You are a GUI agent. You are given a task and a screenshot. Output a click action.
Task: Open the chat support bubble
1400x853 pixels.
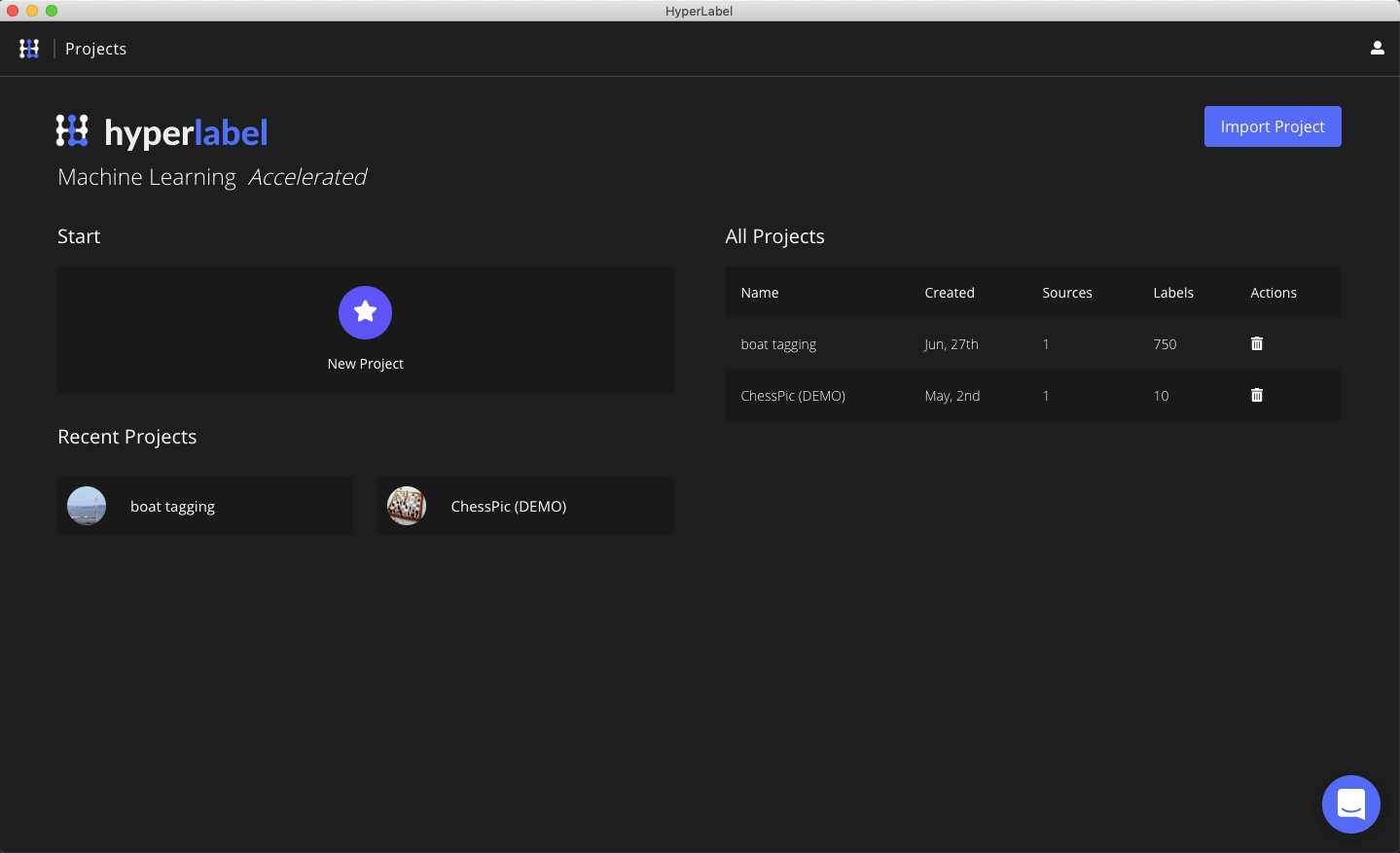(x=1350, y=804)
